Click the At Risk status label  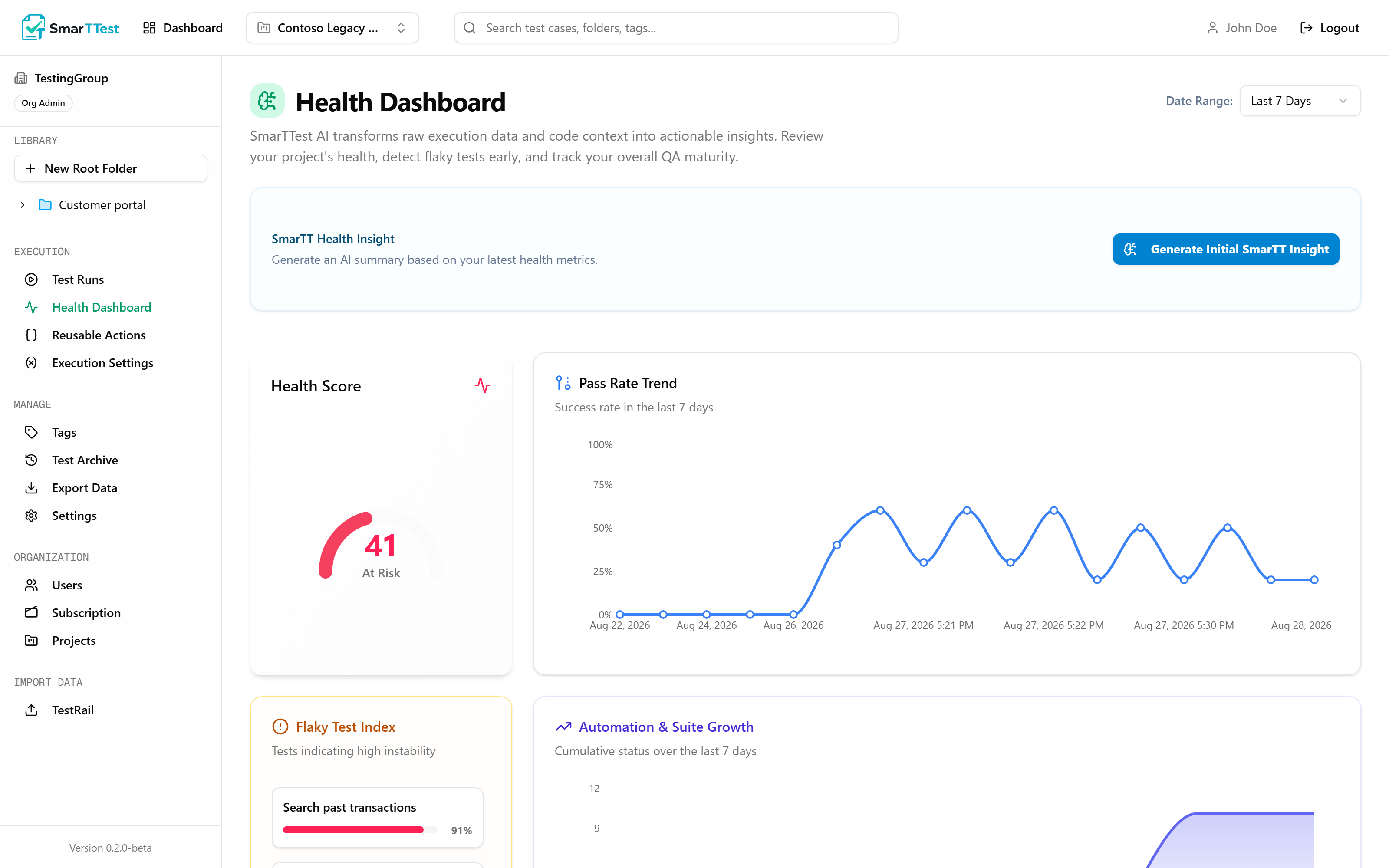click(x=381, y=573)
